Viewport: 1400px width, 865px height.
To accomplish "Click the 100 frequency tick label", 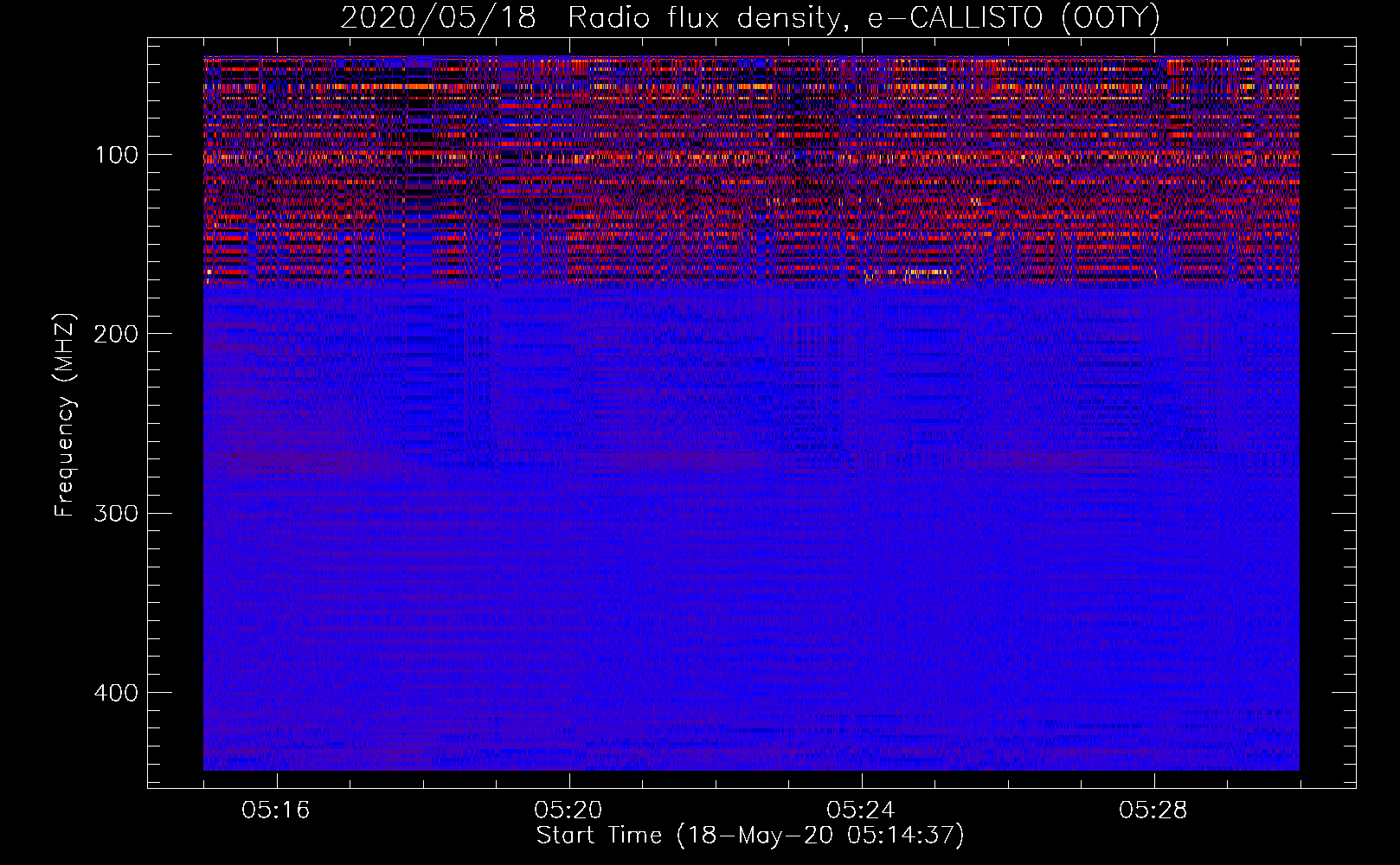I will (x=117, y=155).
